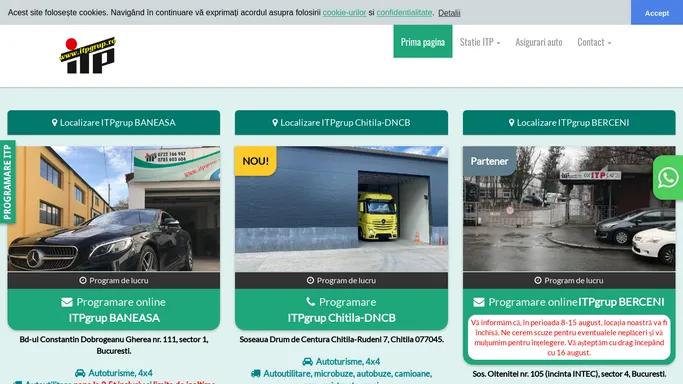Show Program de lucru for BANEASA
Screen dimensions: 683x384
click(x=114, y=280)
